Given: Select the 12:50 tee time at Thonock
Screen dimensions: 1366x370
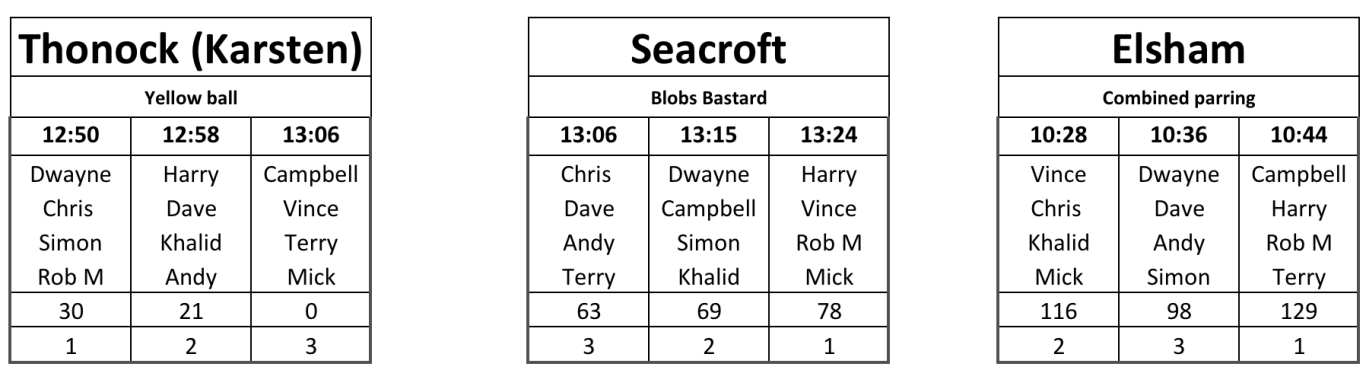Looking at the screenshot, I should 69,134.
